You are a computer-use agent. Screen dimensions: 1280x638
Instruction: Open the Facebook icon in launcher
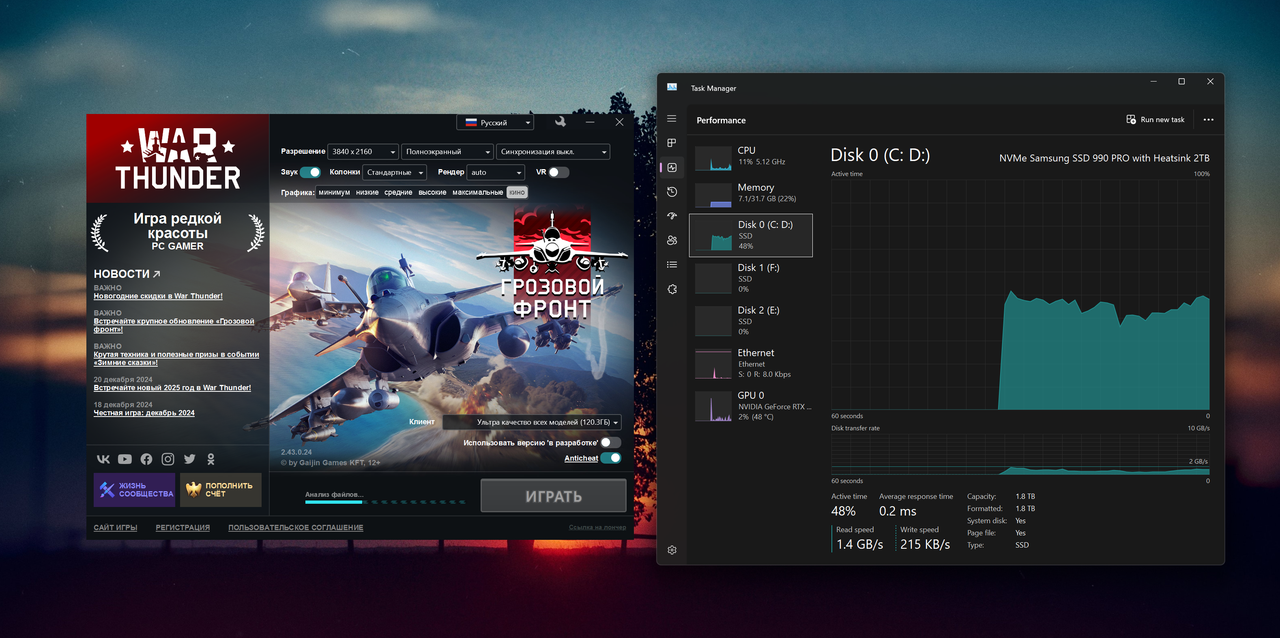[146, 459]
